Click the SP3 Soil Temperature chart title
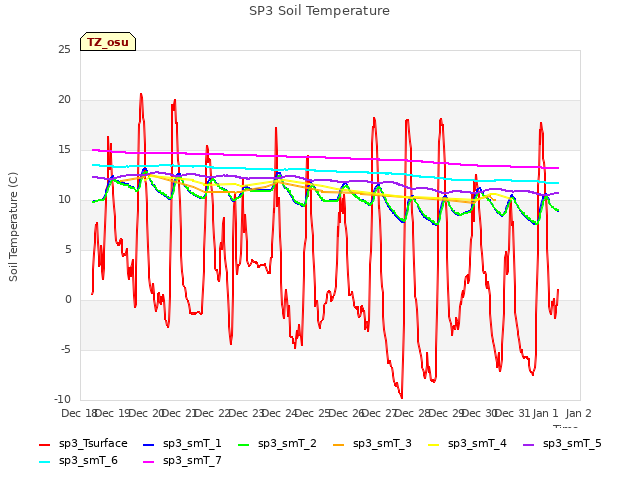 [x=319, y=11]
